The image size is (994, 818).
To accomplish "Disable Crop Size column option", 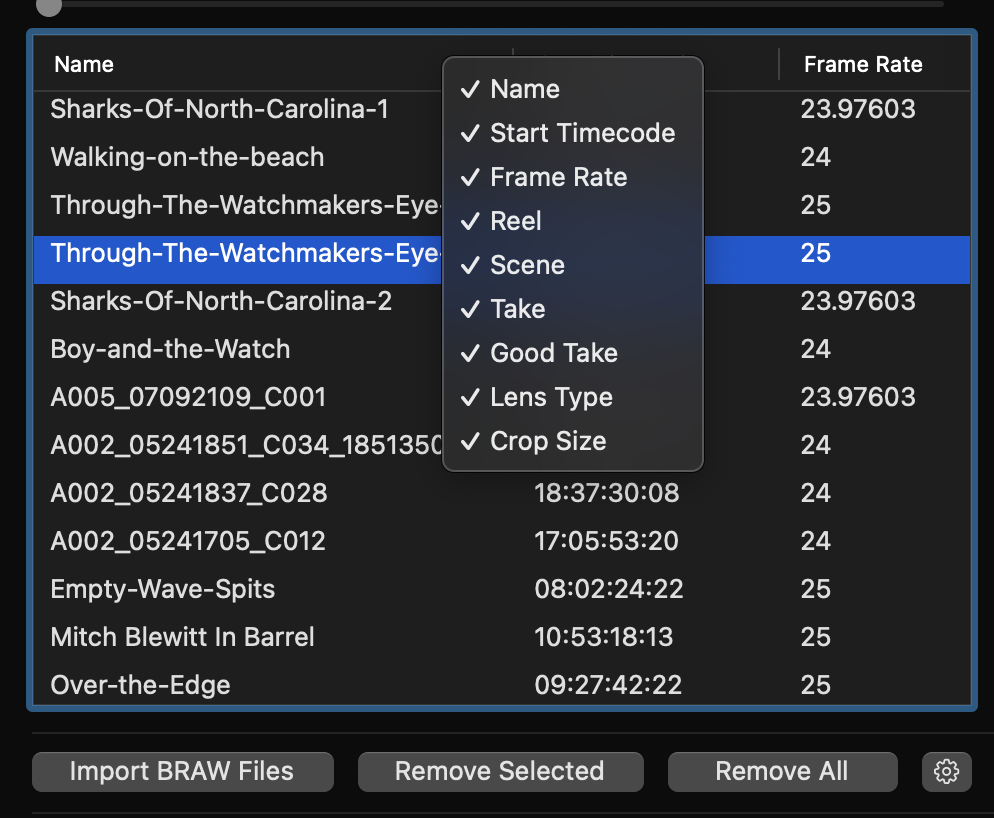I will [x=547, y=441].
